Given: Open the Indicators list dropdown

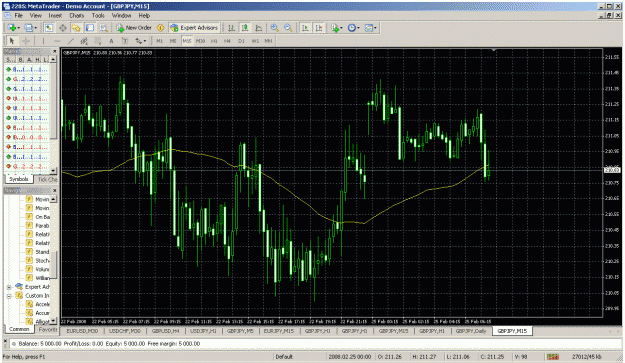Looking at the screenshot, I should (x=336, y=27).
